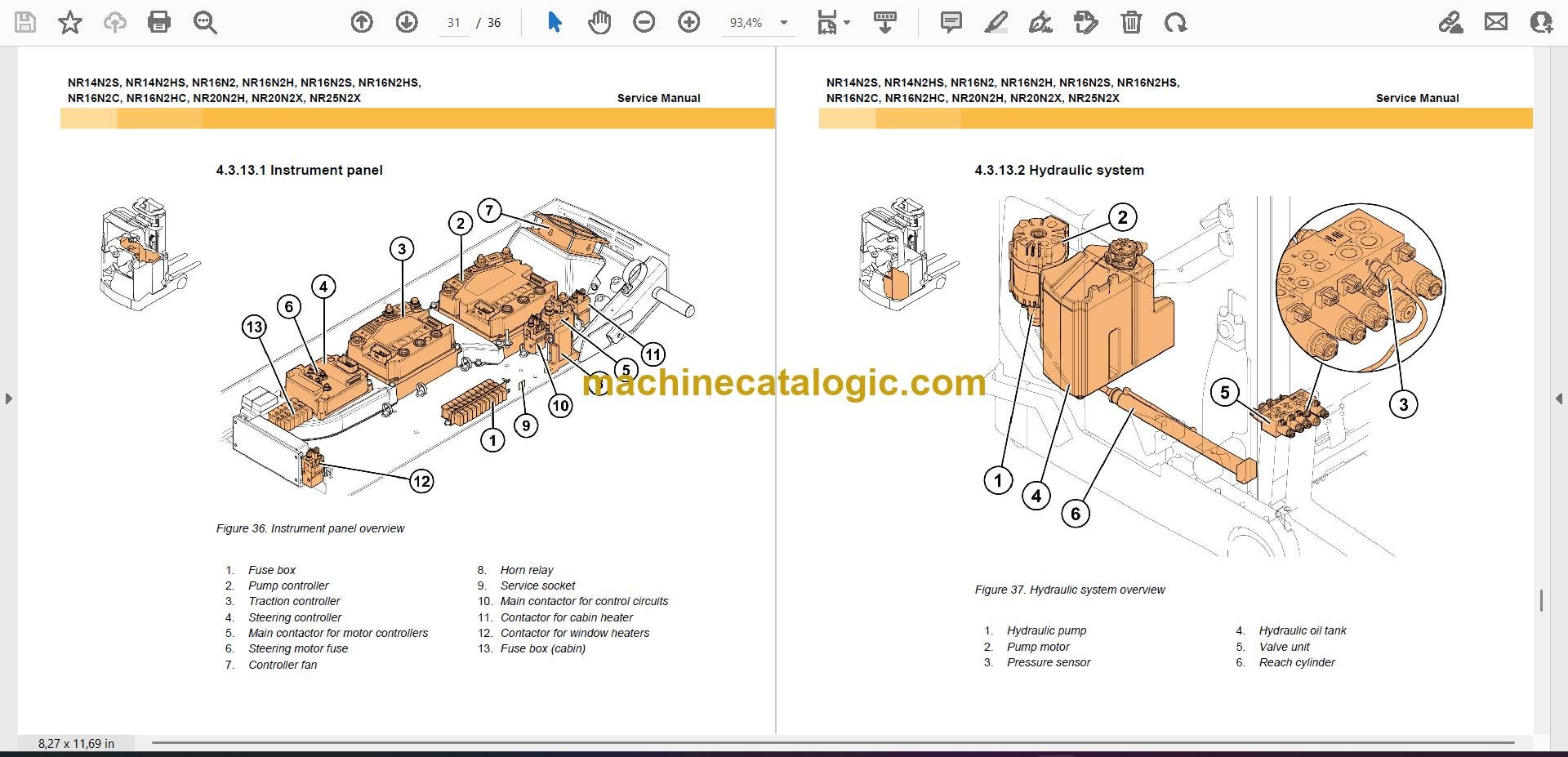Go to the next page

tap(407, 22)
